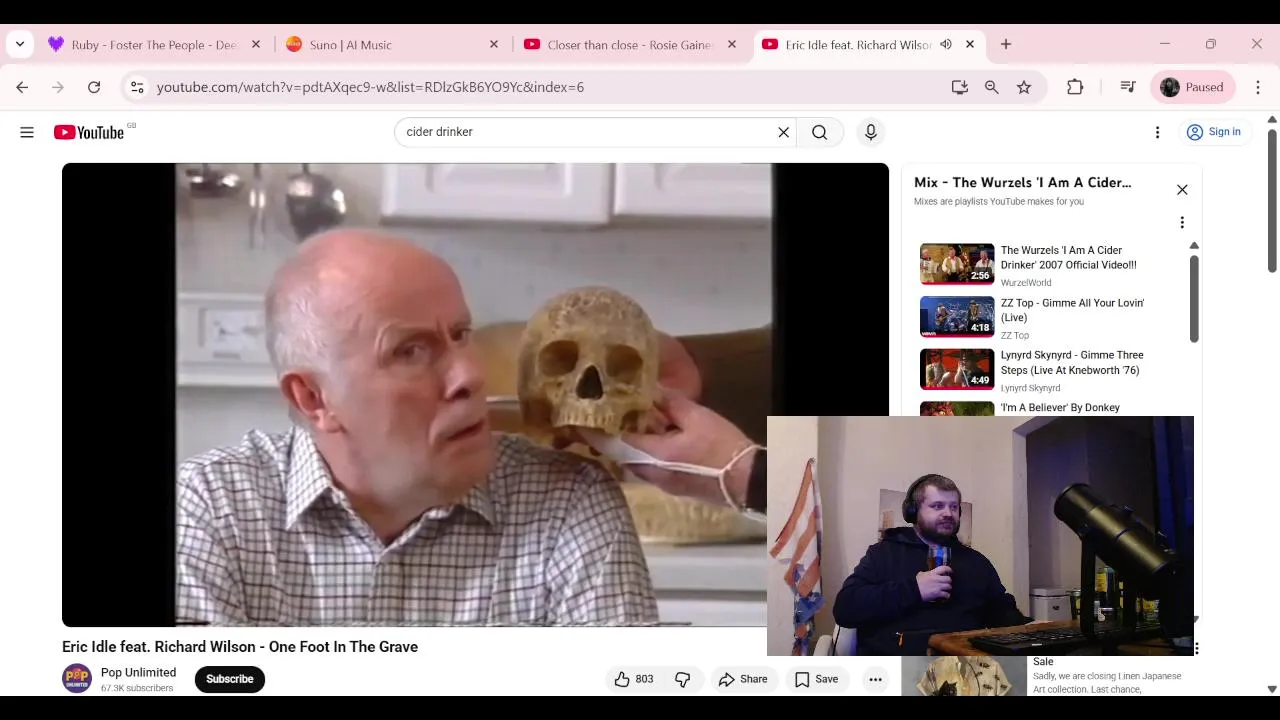Bookmark this page with the star

click(1024, 87)
